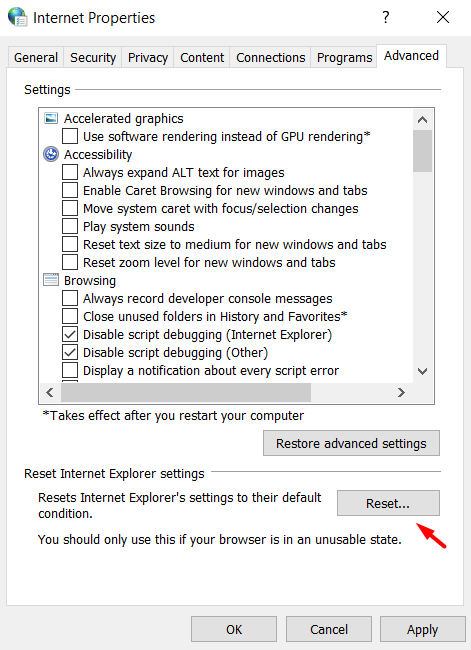Click the Reset... button
471x650 pixels.
point(388,503)
